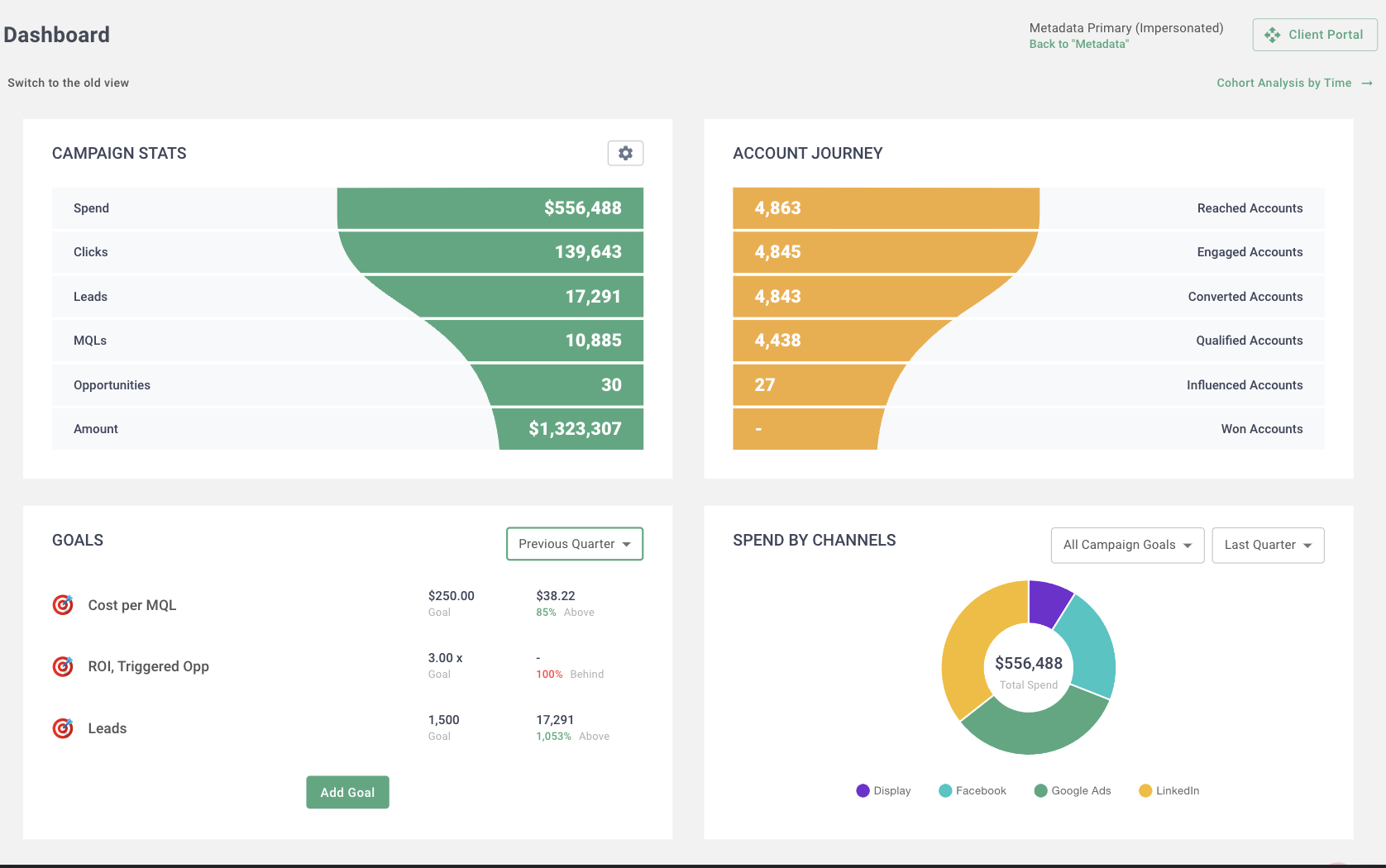Click the Cost per MQL target icon
1386x868 pixels.
tap(63, 605)
